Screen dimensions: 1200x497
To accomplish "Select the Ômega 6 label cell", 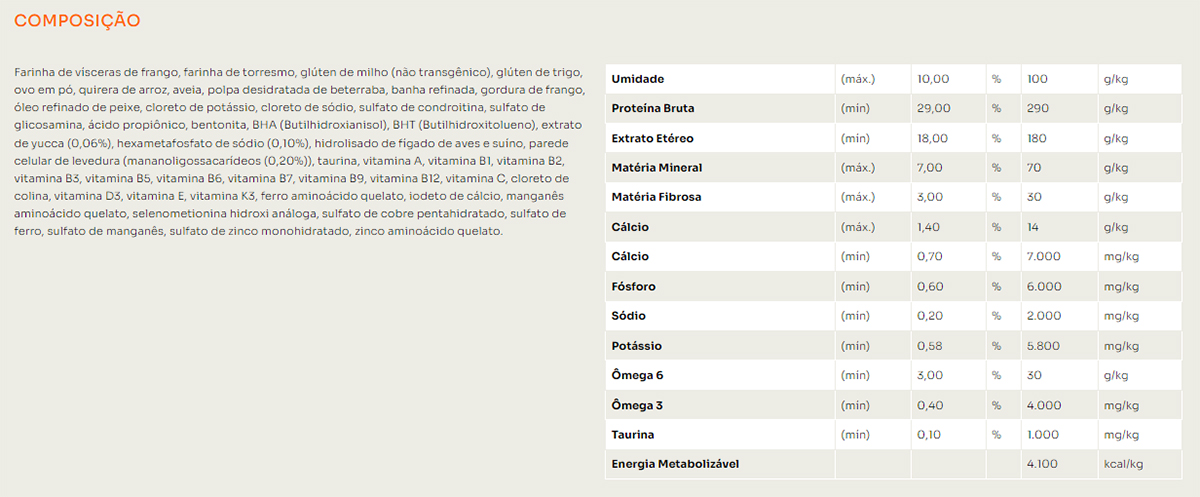I will 638,376.
